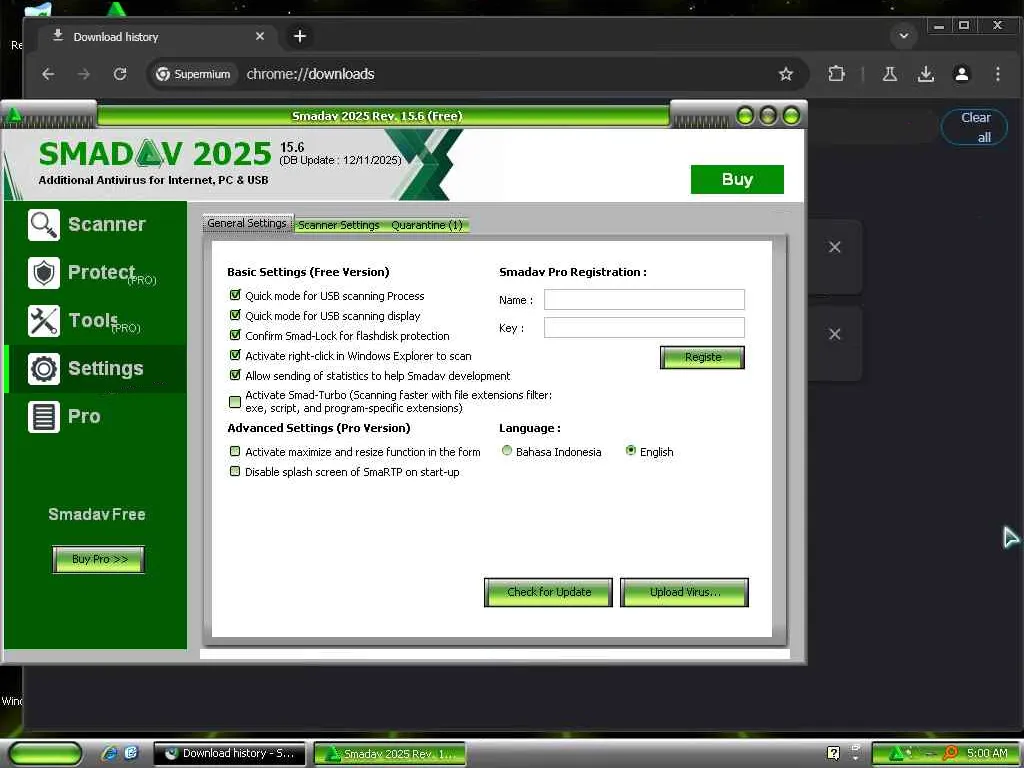Switch to Scanner Settings tab
This screenshot has height=768, width=1024.
[339, 225]
